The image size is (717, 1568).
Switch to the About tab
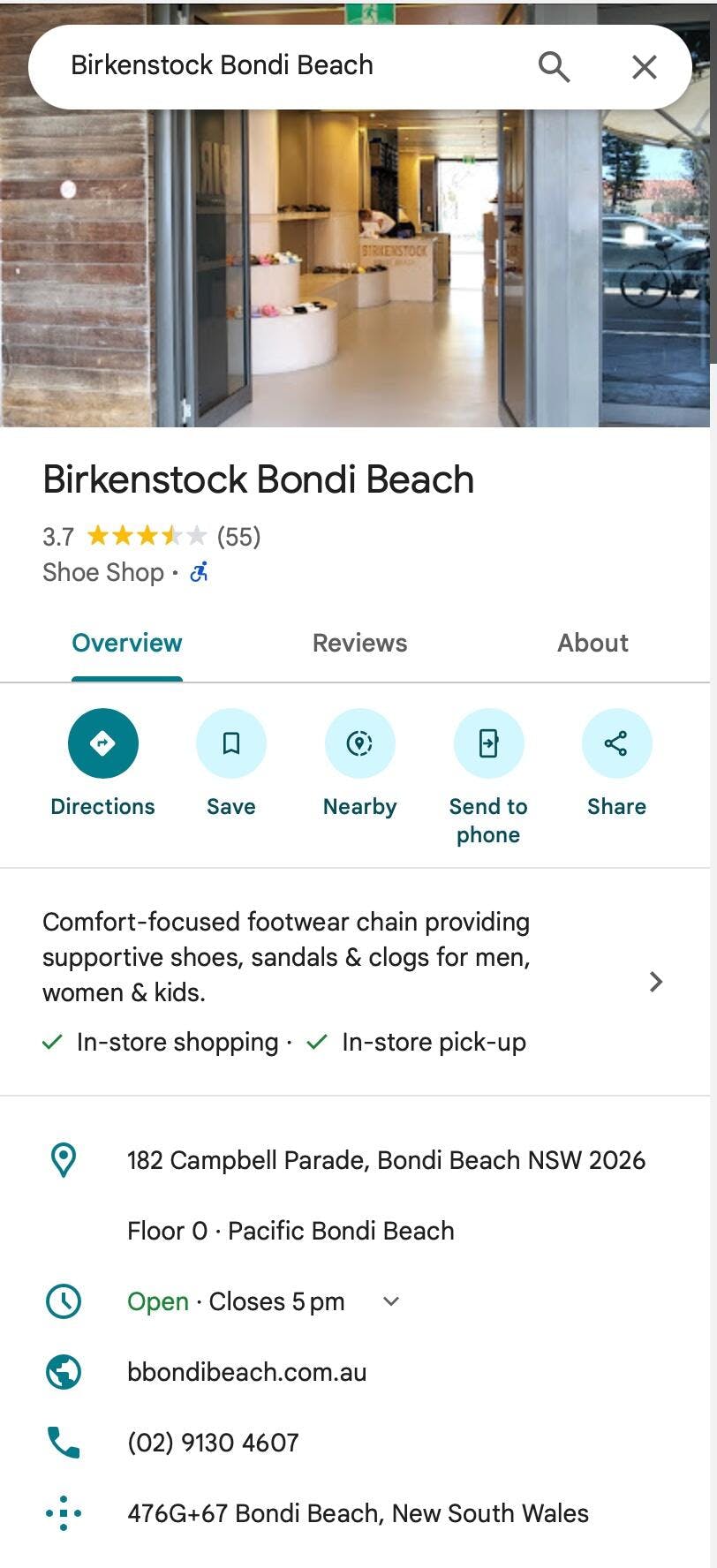[592, 643]
